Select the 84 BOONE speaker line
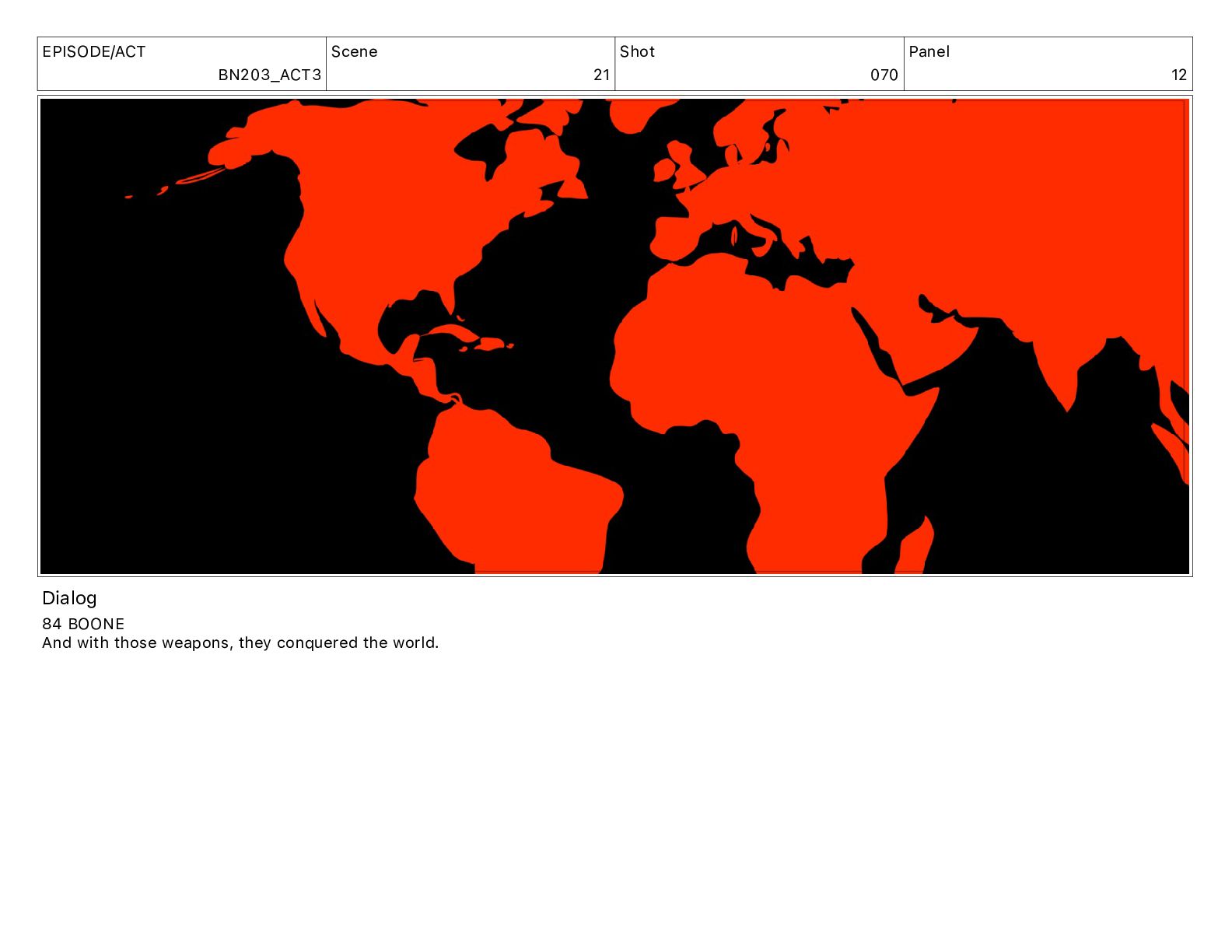This screenshot has width=1232, height=952. (83, 624)
